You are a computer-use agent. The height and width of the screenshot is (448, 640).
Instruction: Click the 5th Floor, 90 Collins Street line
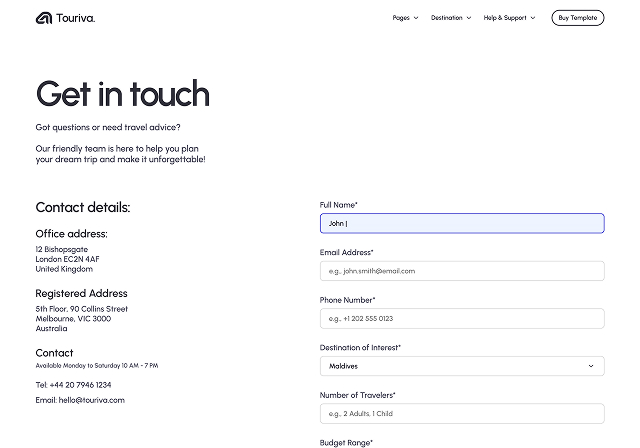82,309
